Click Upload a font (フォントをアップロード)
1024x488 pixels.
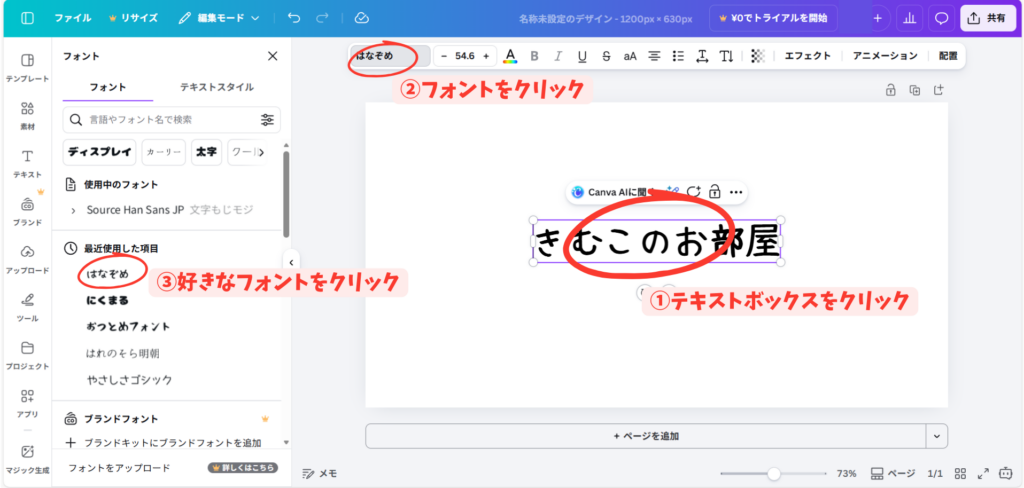[x=120, y=468]
